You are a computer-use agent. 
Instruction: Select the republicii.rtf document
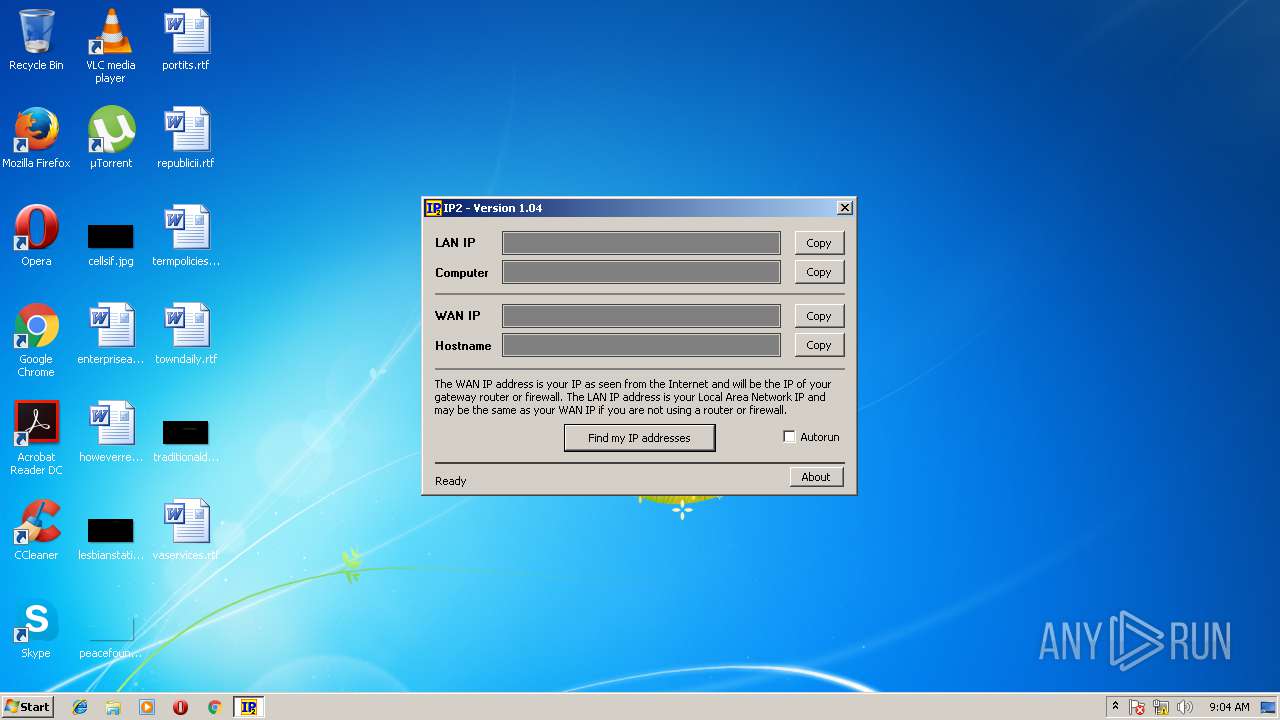[x=185, y=139]
